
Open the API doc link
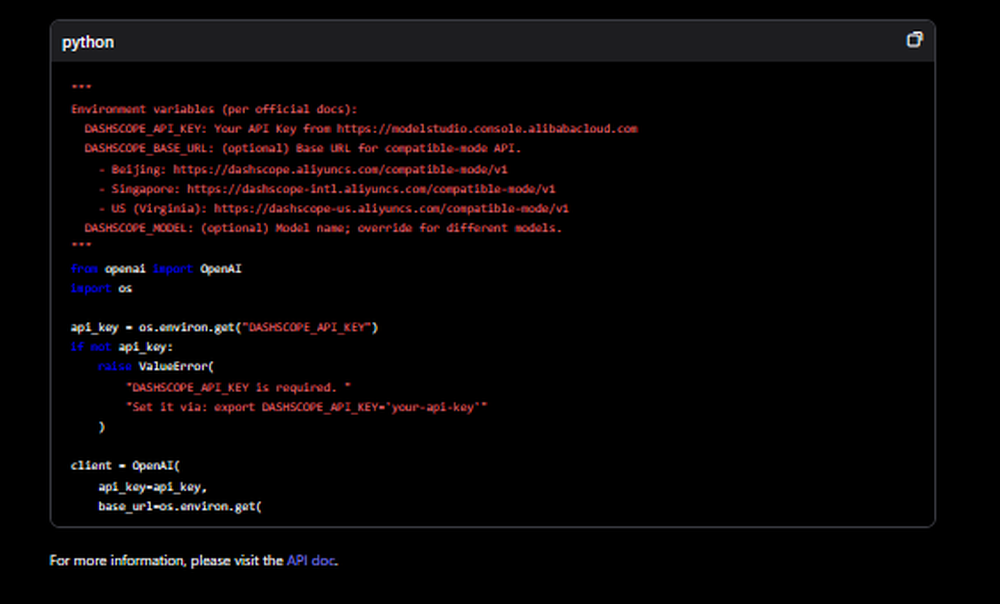[x=309, y=561]
